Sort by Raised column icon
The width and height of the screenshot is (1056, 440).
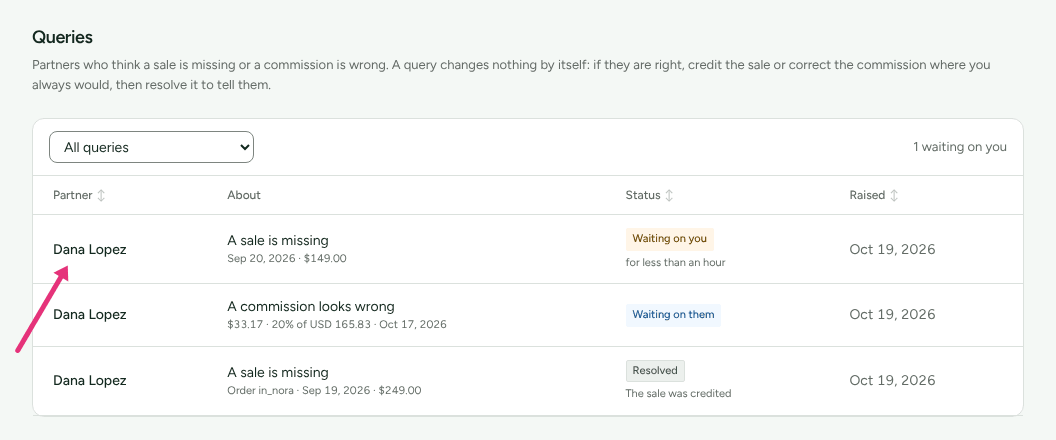(894, 195)
